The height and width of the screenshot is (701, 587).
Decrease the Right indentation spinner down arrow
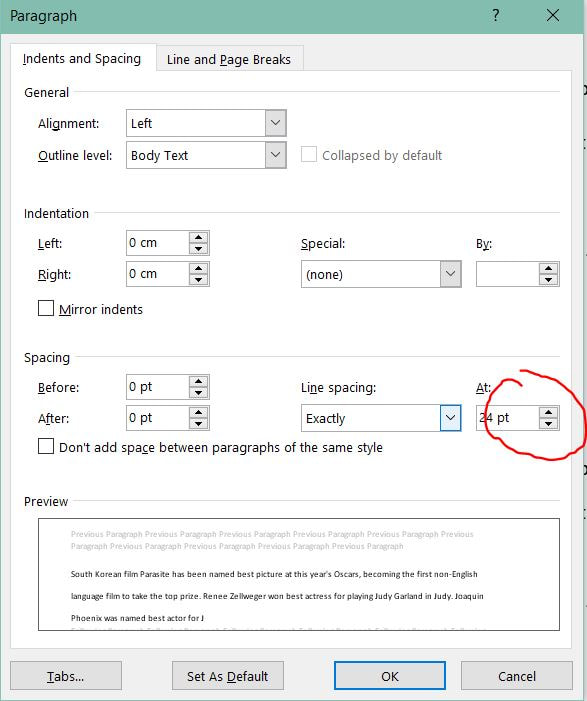pos(198,280)
